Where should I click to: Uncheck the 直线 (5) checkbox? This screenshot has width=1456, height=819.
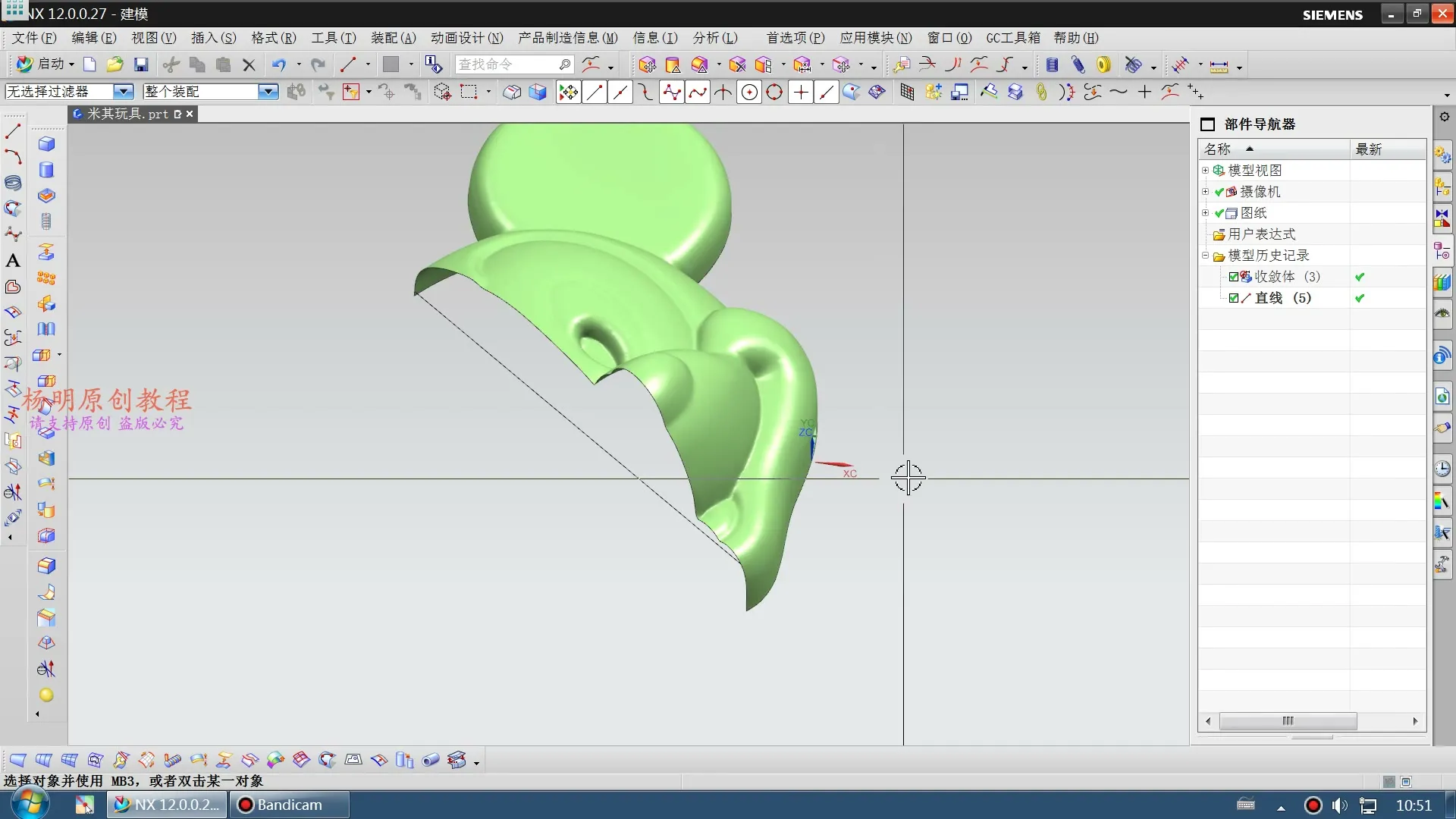point(1234,298)
